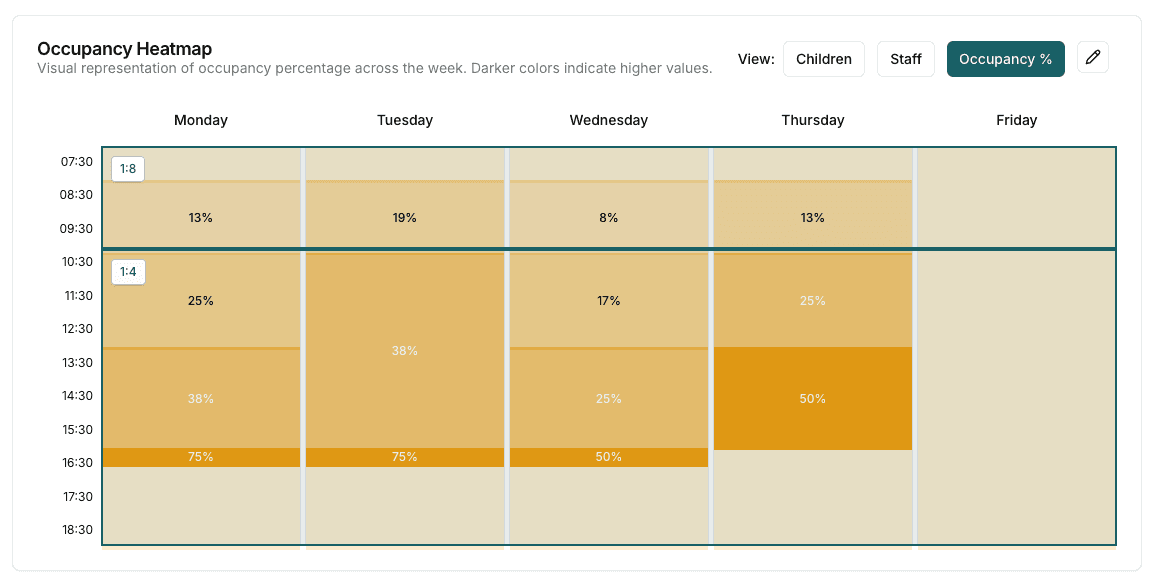The image size is (1153, 581).
Task: Click the 1:8 ratio badge on Monday
Action: coord(128,169)
